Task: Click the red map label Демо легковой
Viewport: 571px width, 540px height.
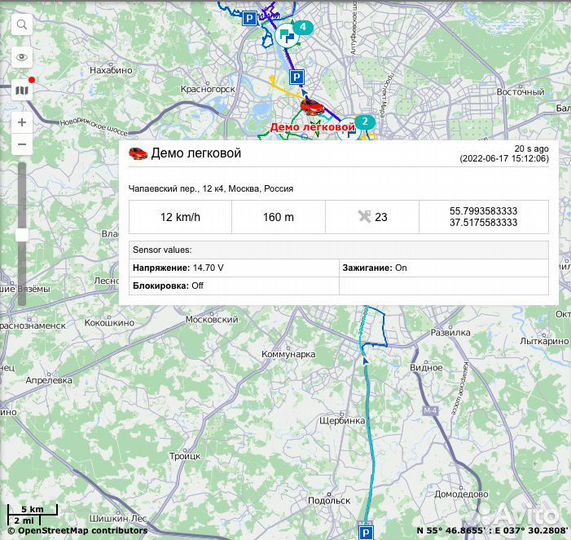Action: pos(312,127)
